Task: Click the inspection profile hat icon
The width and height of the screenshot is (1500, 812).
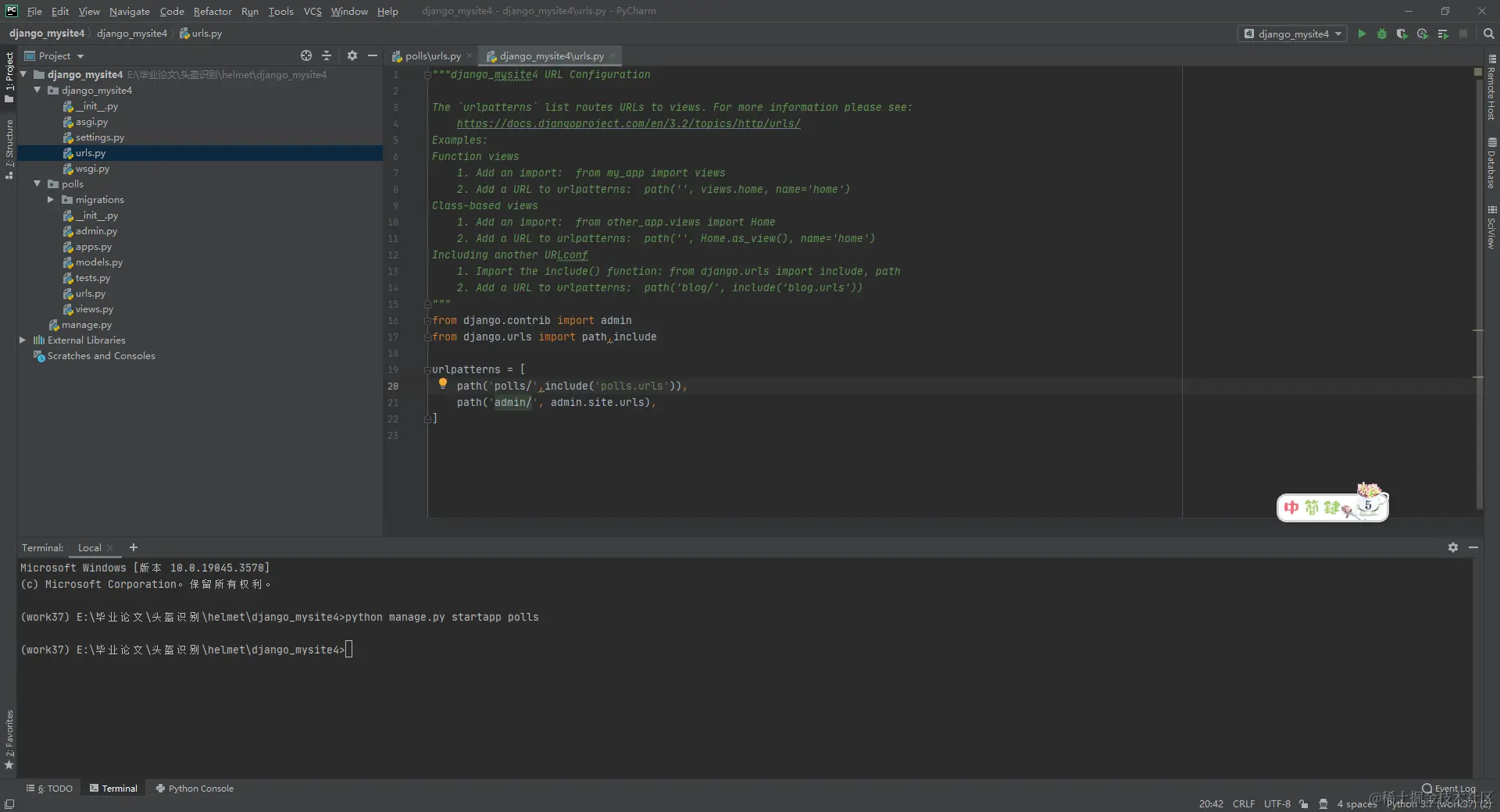Action: 1323,803
